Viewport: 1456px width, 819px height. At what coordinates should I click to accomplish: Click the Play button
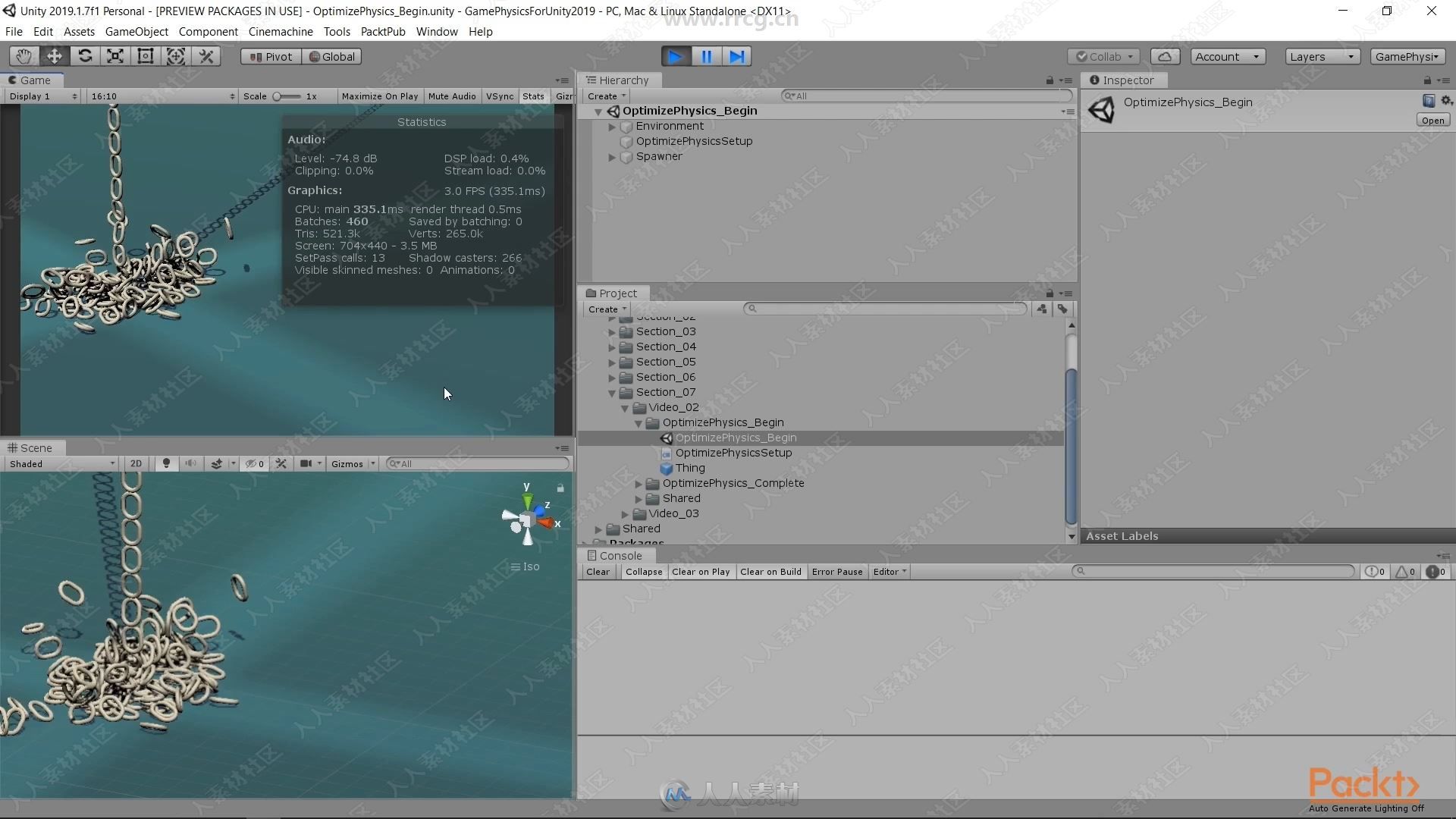(676, 56)
